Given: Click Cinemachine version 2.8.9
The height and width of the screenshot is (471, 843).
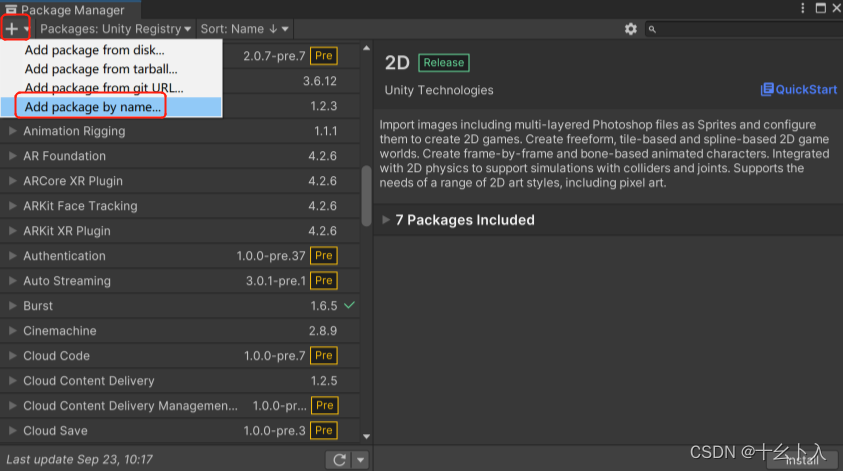Looking at the screenshot, I should click(x=323, y=331).
